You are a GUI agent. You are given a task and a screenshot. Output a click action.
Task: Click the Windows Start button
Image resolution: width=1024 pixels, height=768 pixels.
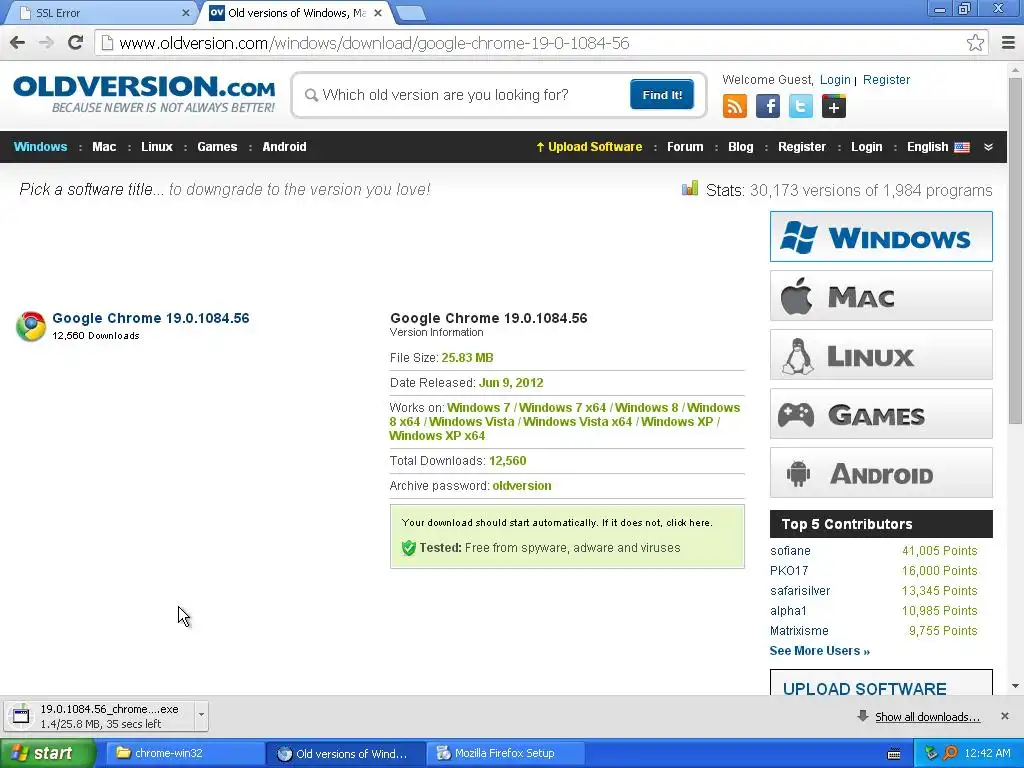click(x=48, y=753)
